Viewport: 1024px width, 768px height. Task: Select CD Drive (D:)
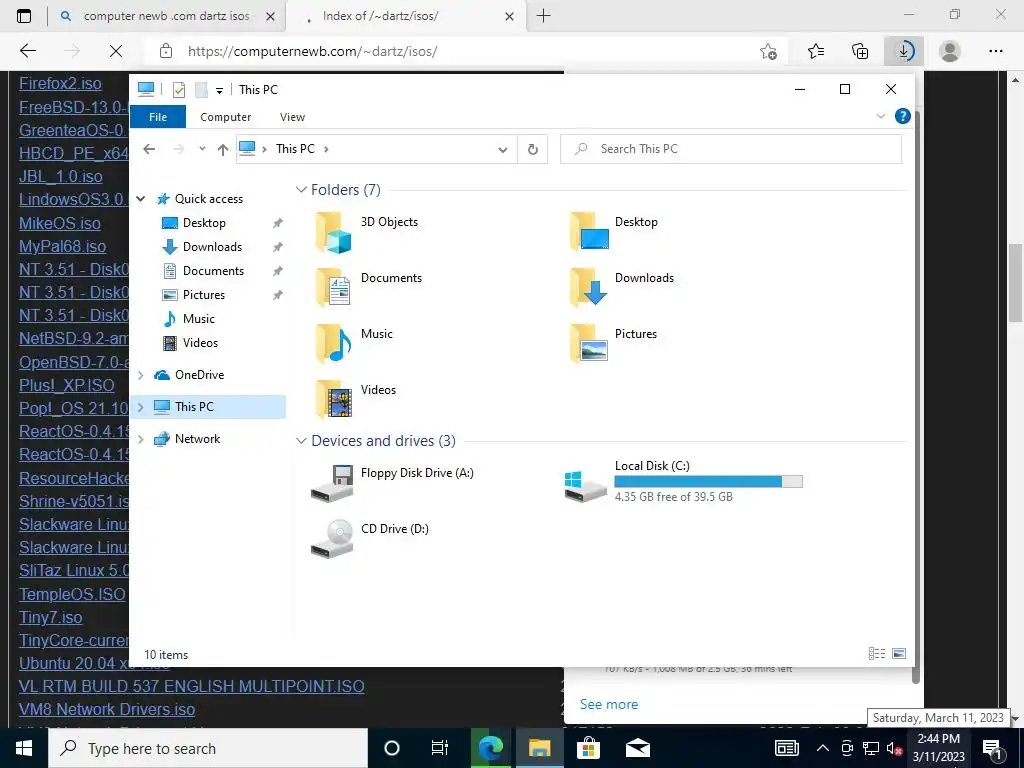tap(370, 539)
